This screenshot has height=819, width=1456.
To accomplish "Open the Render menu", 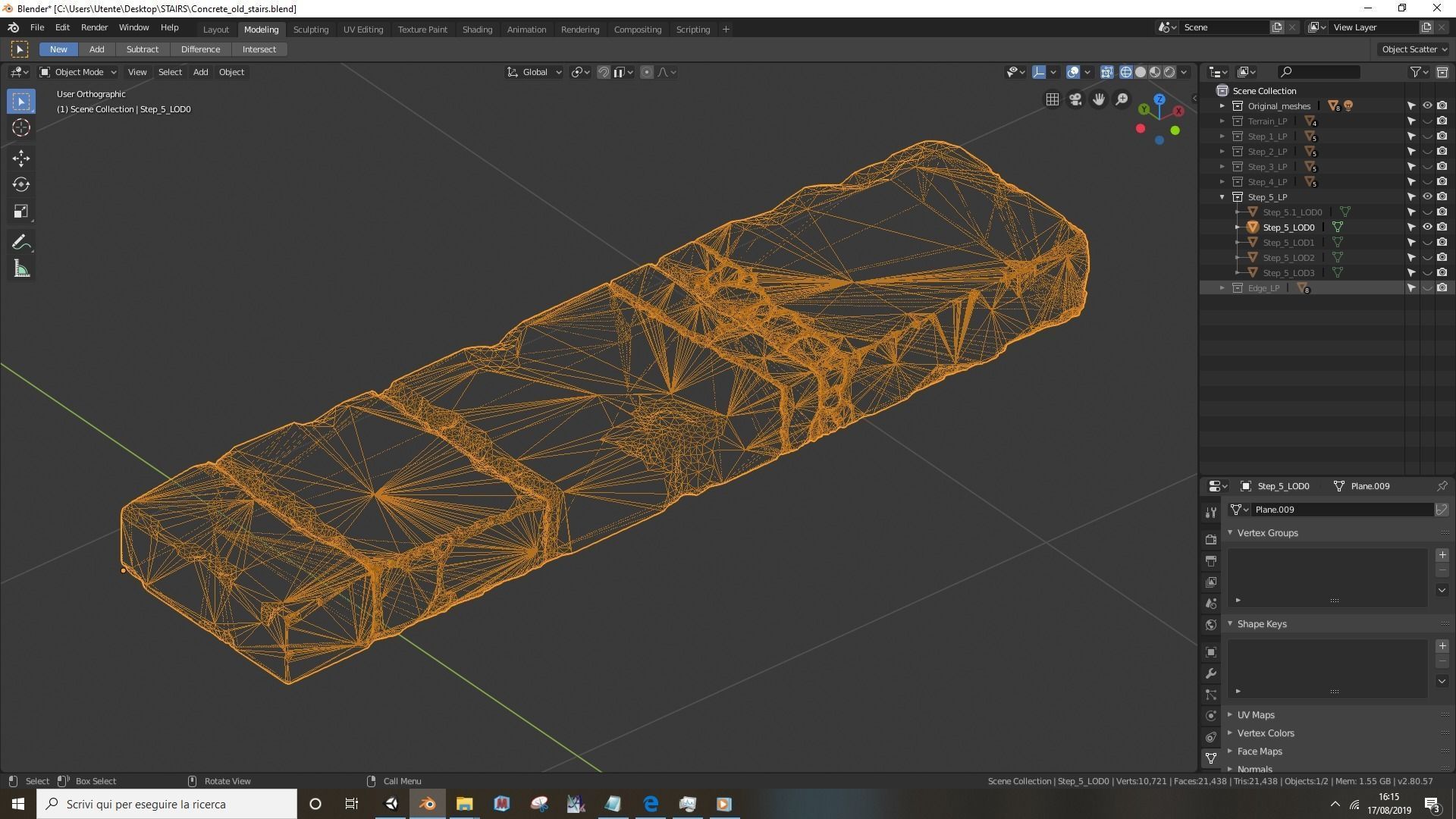I will click(94, 27).
